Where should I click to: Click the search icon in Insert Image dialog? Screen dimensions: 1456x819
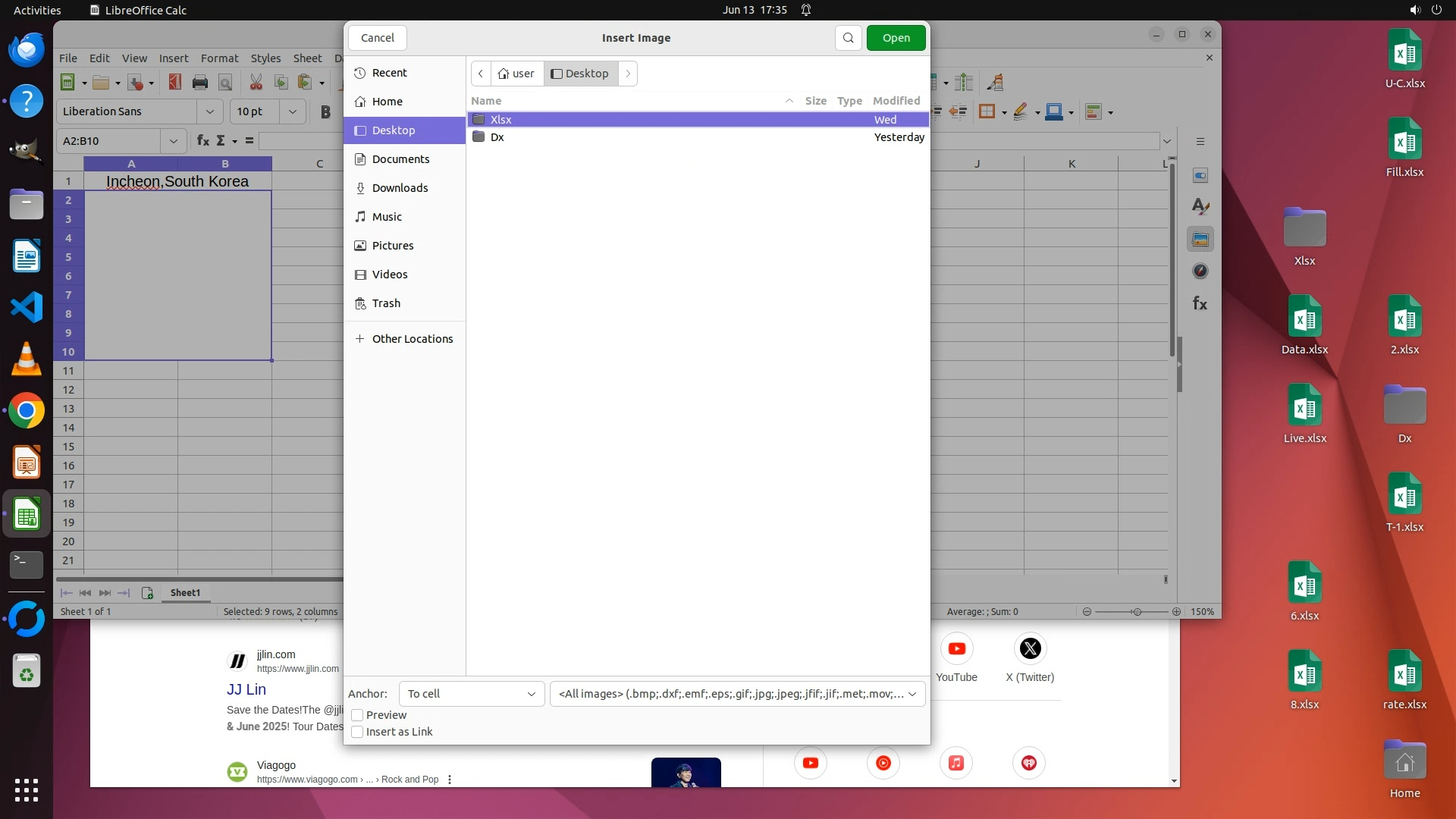[x=849, y=38]
